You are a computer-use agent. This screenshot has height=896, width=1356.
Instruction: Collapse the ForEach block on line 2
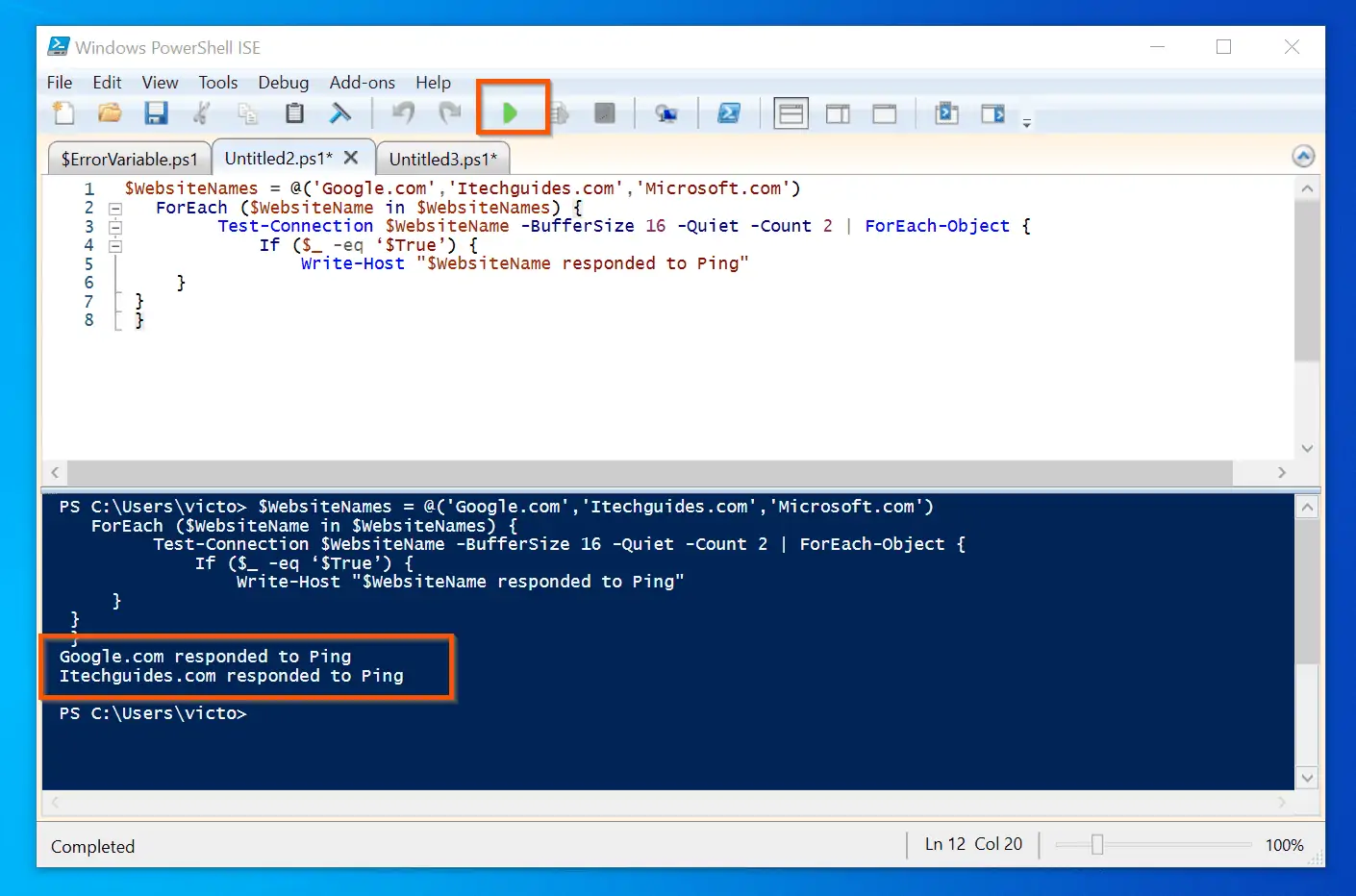tap(115, 209)
